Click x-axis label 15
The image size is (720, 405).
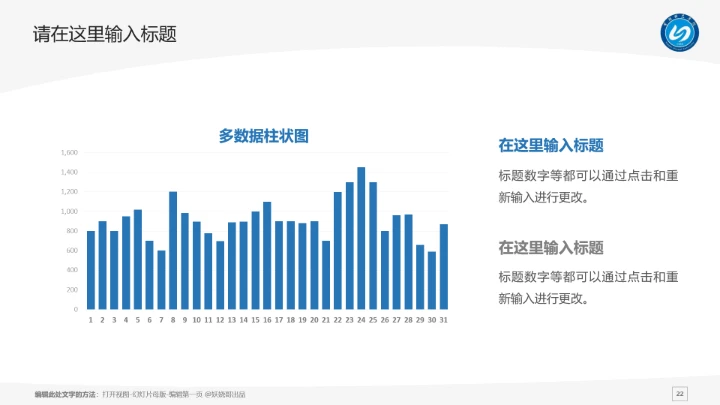click(x=255, y=320)
